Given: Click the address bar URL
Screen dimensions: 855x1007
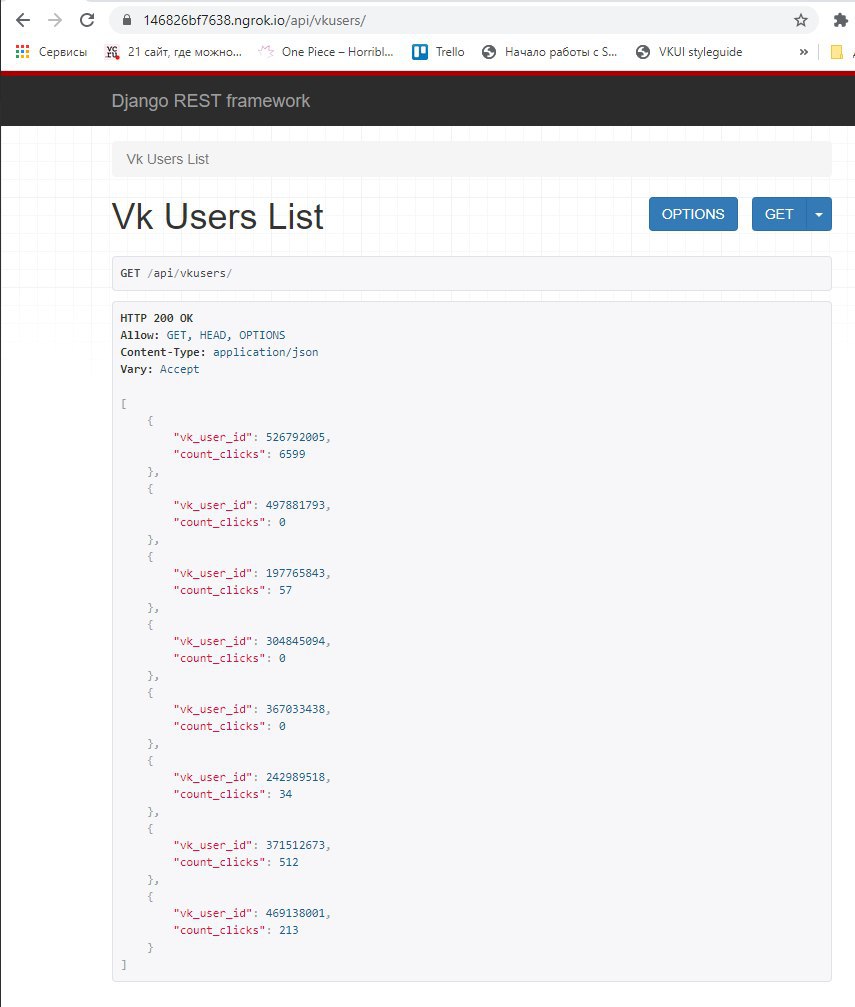Looking at the screenshot, I should tap(254, 20).
